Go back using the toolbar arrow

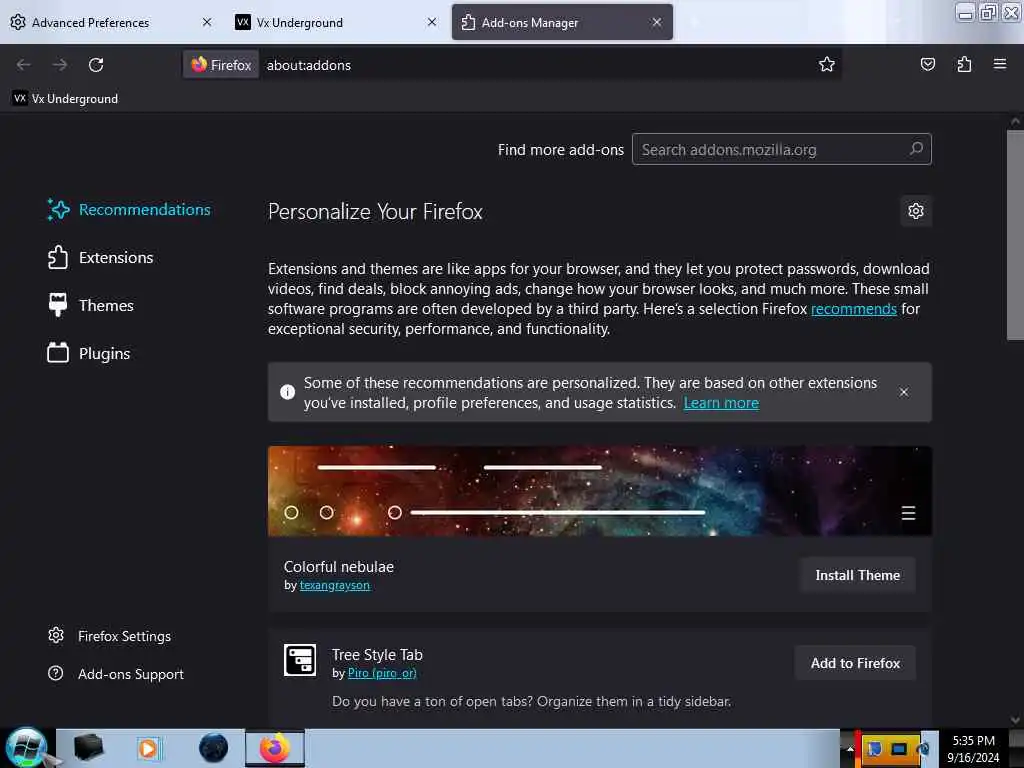point(24,65)
